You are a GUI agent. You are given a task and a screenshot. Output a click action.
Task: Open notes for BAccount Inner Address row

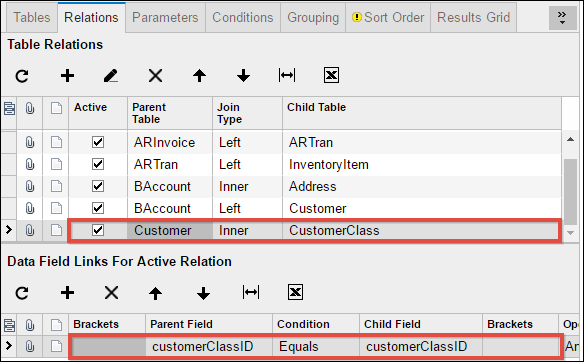point(56,186)
